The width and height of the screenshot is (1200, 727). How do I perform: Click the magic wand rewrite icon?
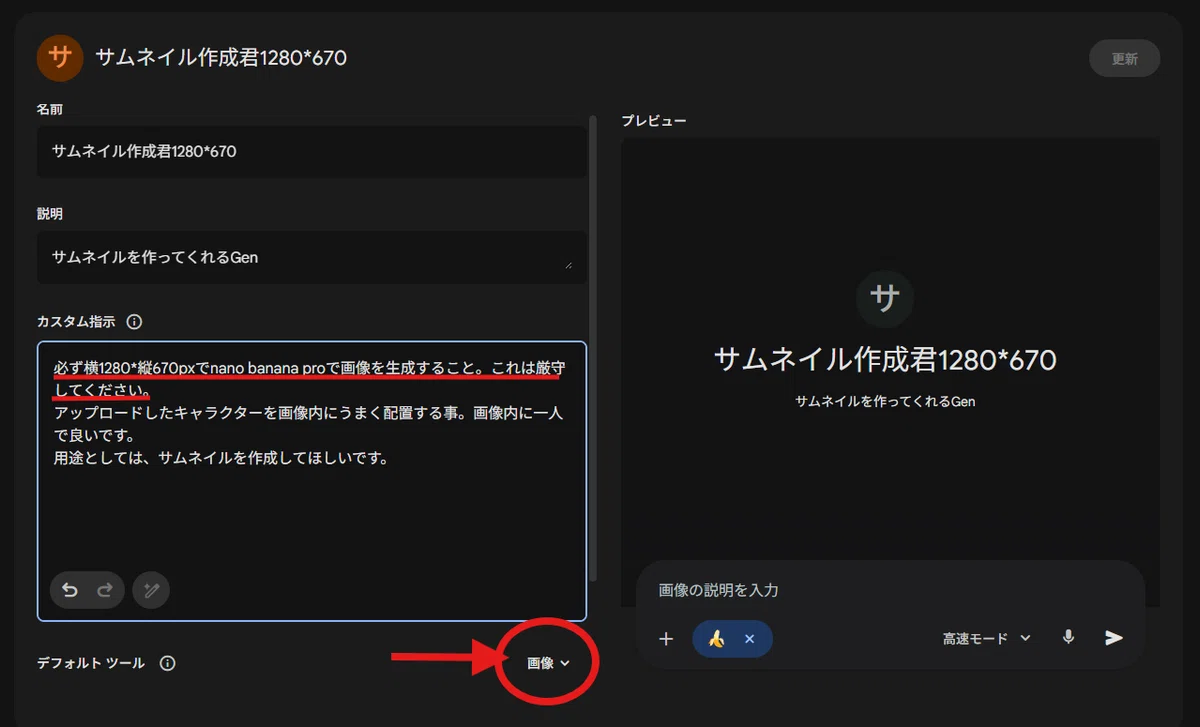click(x=151, y=590)
